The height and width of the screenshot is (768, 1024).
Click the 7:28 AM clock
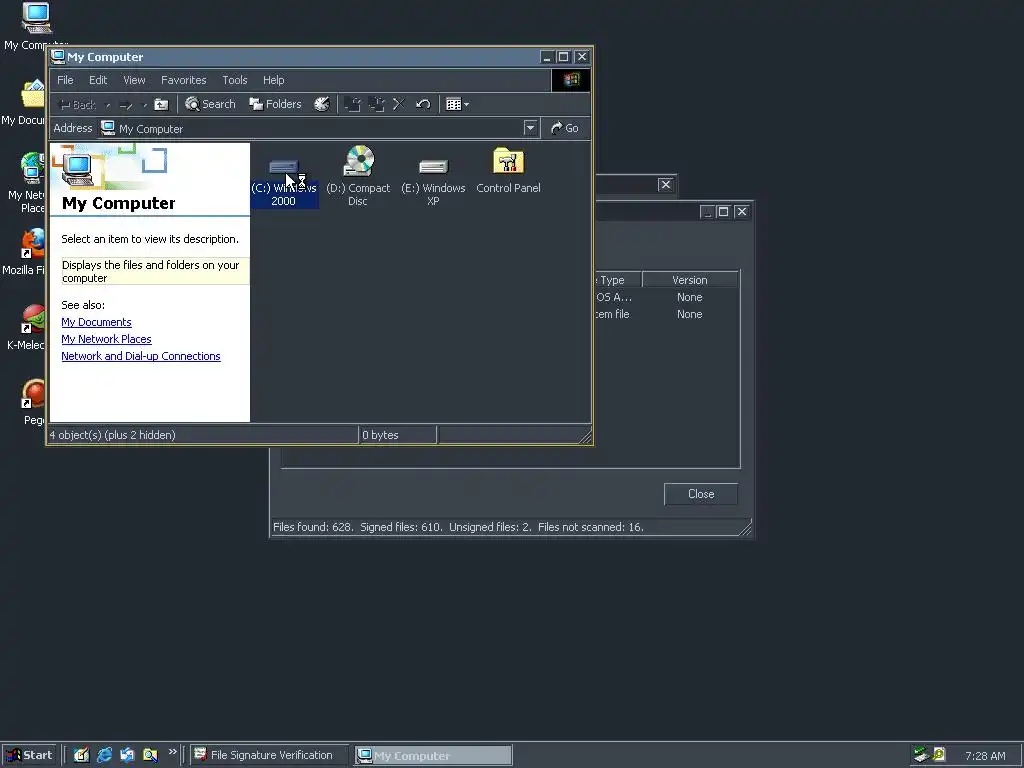click(x=985, y=756)
